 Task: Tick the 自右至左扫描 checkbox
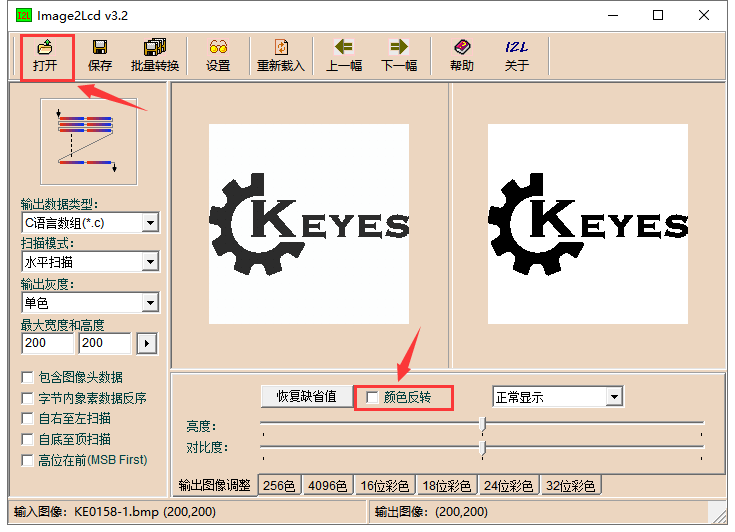pyautogui.click(x=27, y=419)
